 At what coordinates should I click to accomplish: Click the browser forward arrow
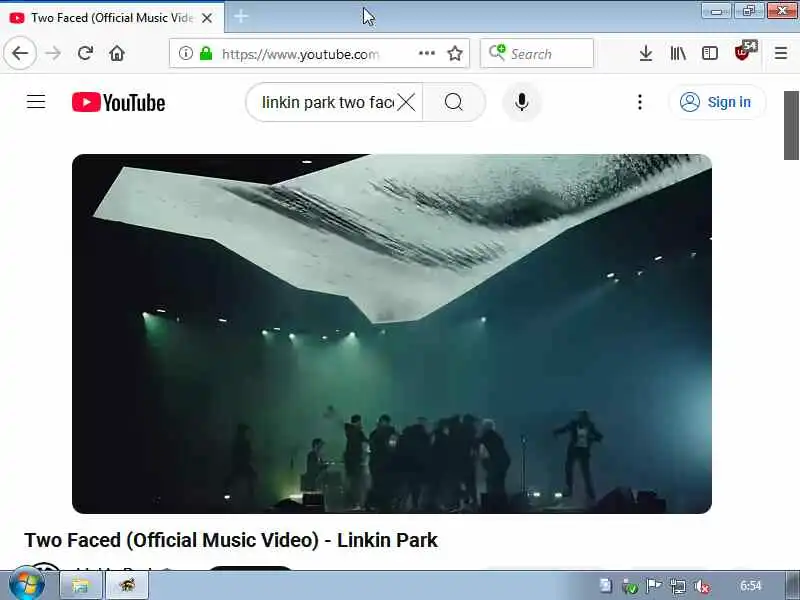pos(53,53)
